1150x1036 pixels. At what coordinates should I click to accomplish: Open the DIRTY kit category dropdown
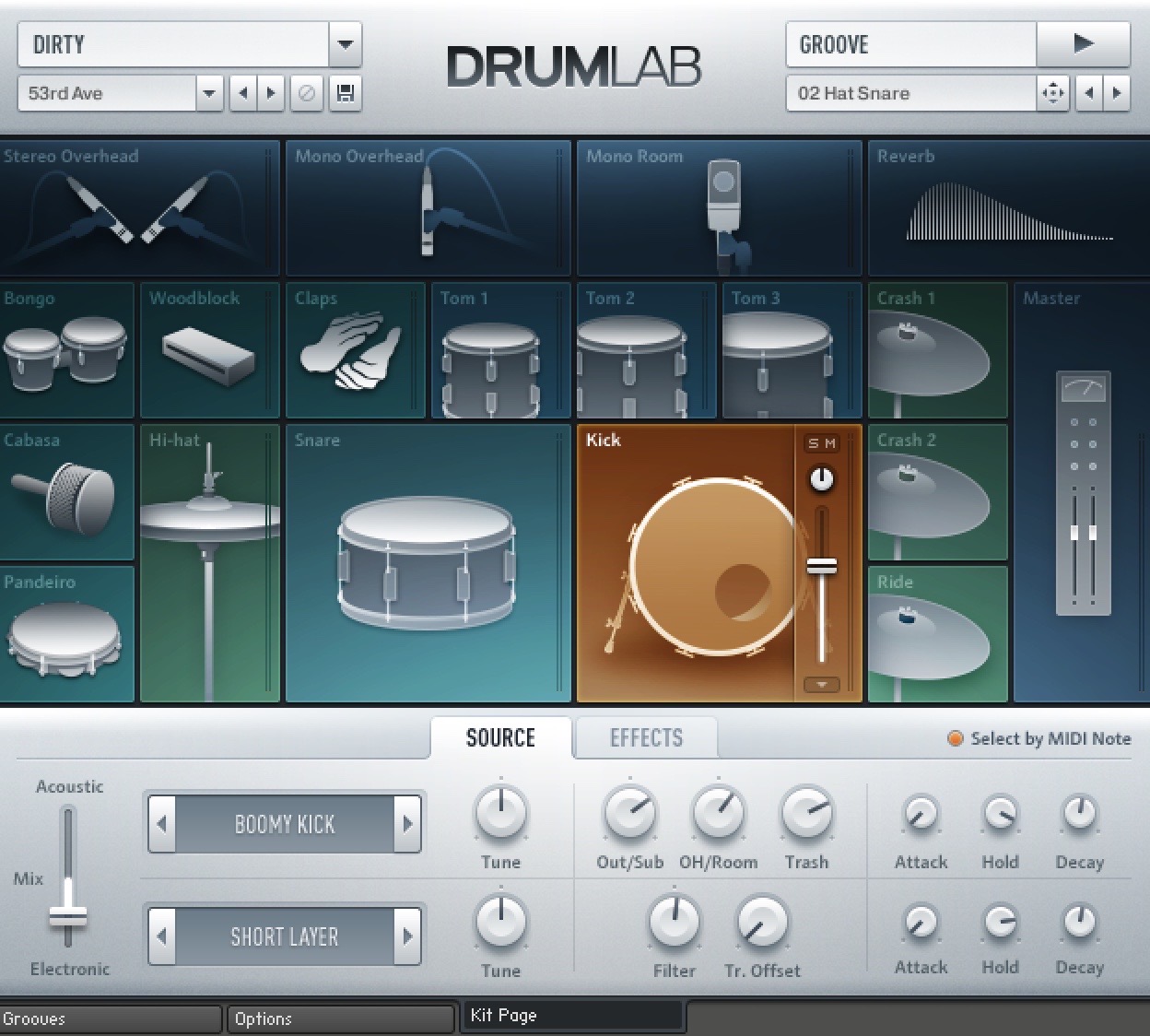pyautogui.click(x=345, y=43)
